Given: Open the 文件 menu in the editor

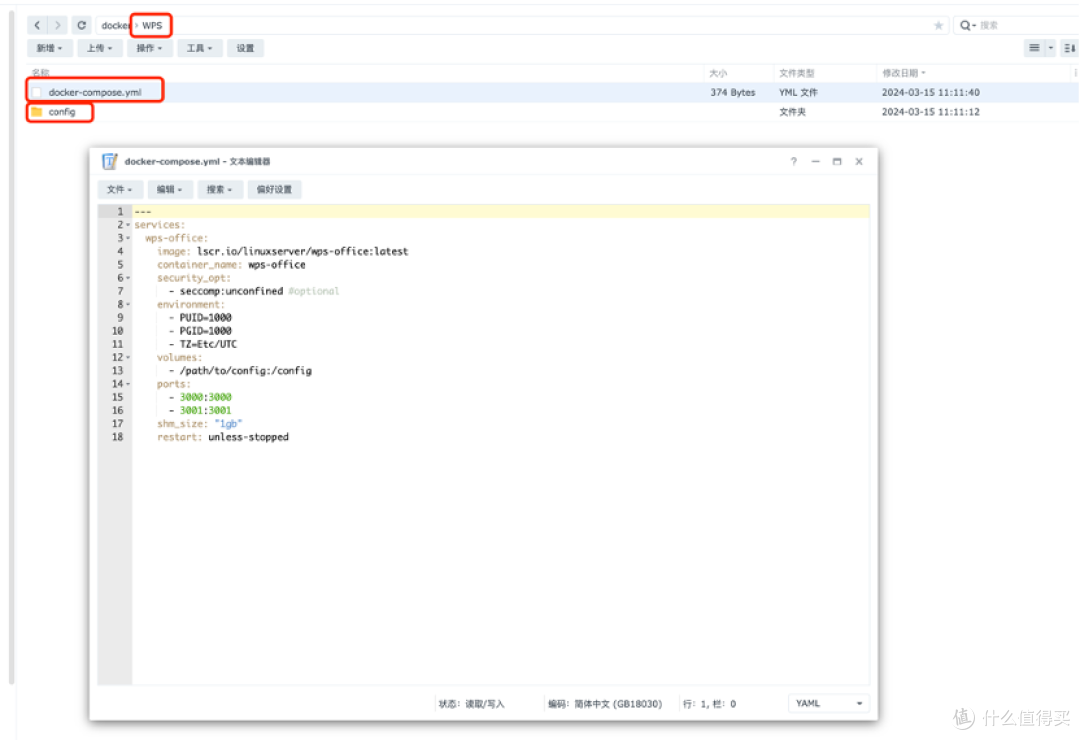Looking at the screenshot, I should pyautogui.click(x=120, y=189).
